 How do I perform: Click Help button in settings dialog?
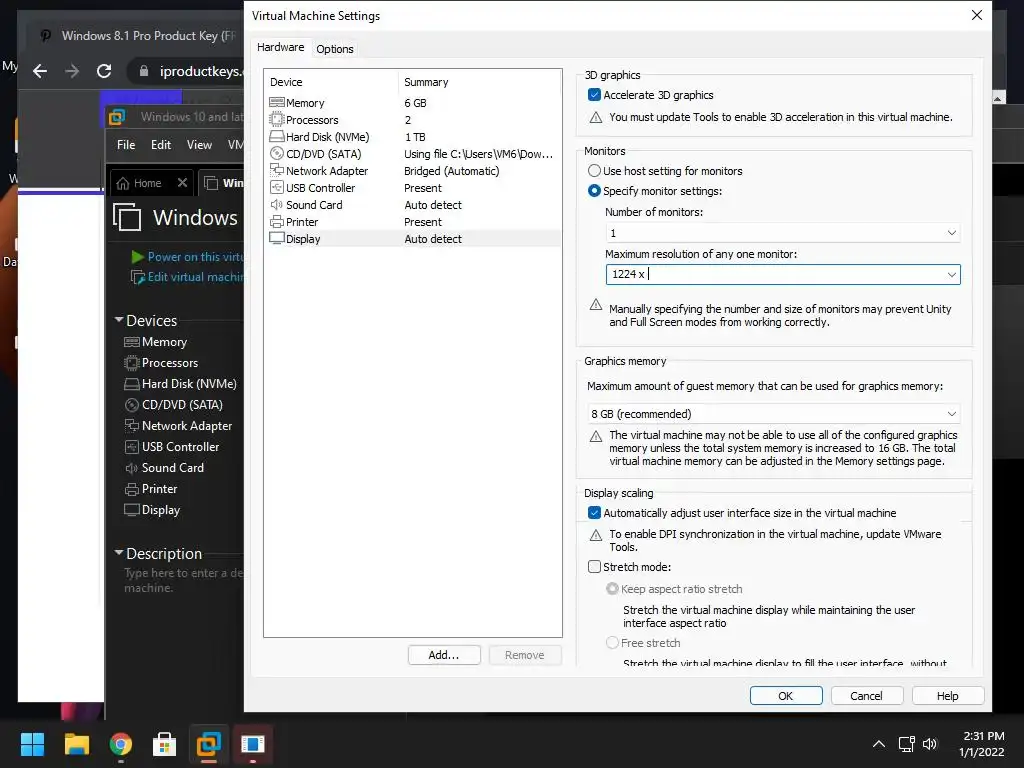[x=948, y=696]
